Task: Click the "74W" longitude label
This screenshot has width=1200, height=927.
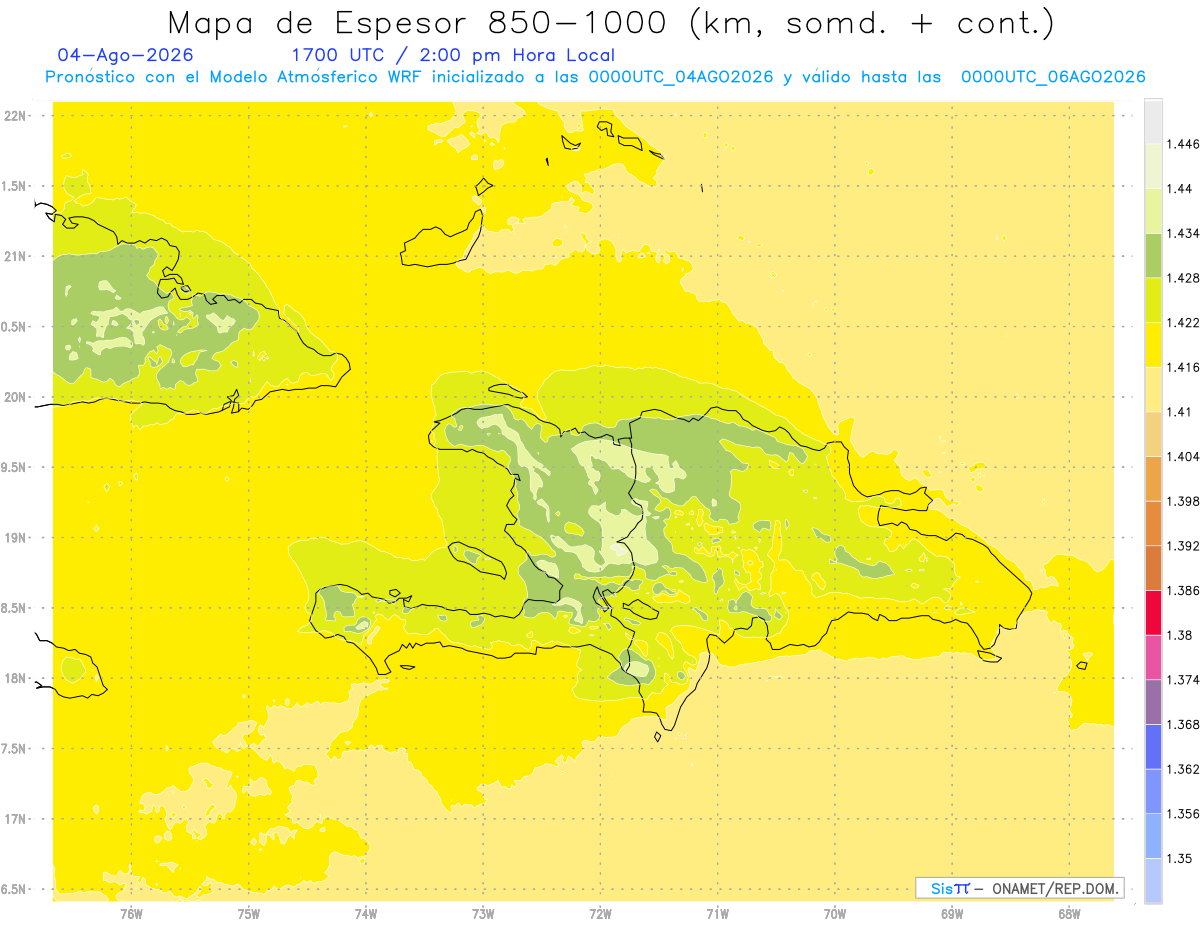Action: point(365,914)
